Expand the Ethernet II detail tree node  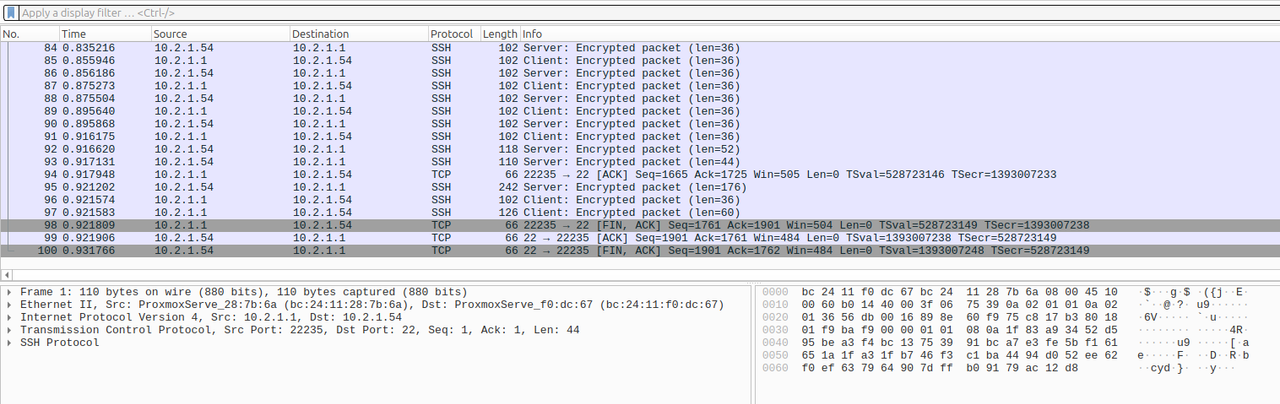pyautogui.click(x=9, y=304)
